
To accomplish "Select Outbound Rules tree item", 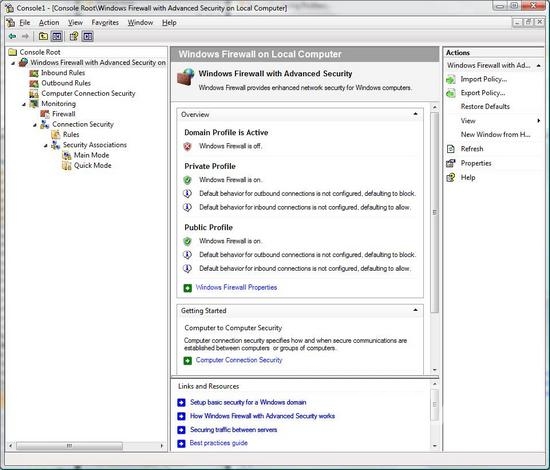I will (x=66, y=83).
